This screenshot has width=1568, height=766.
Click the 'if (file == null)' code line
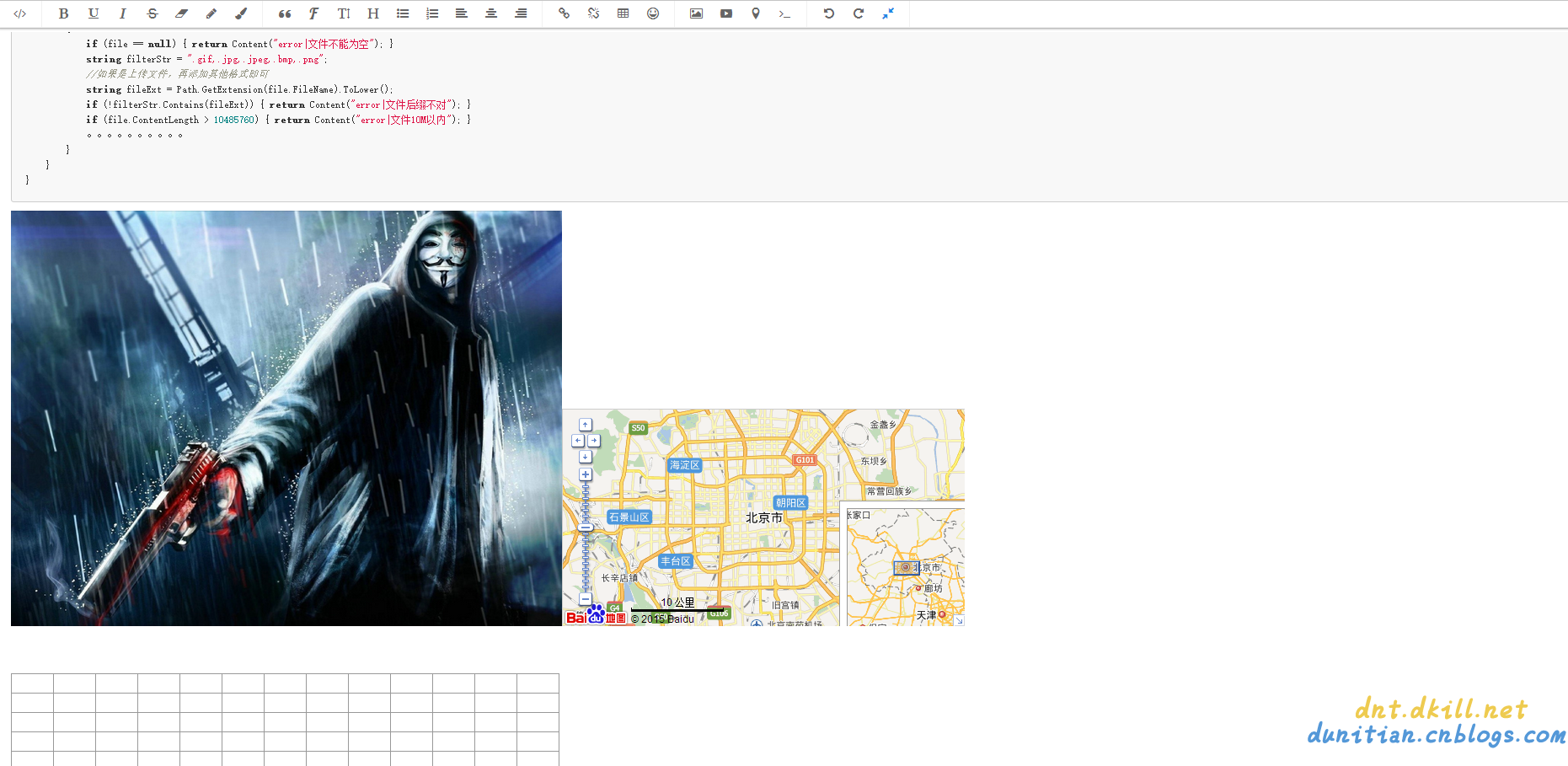(239, 44)
